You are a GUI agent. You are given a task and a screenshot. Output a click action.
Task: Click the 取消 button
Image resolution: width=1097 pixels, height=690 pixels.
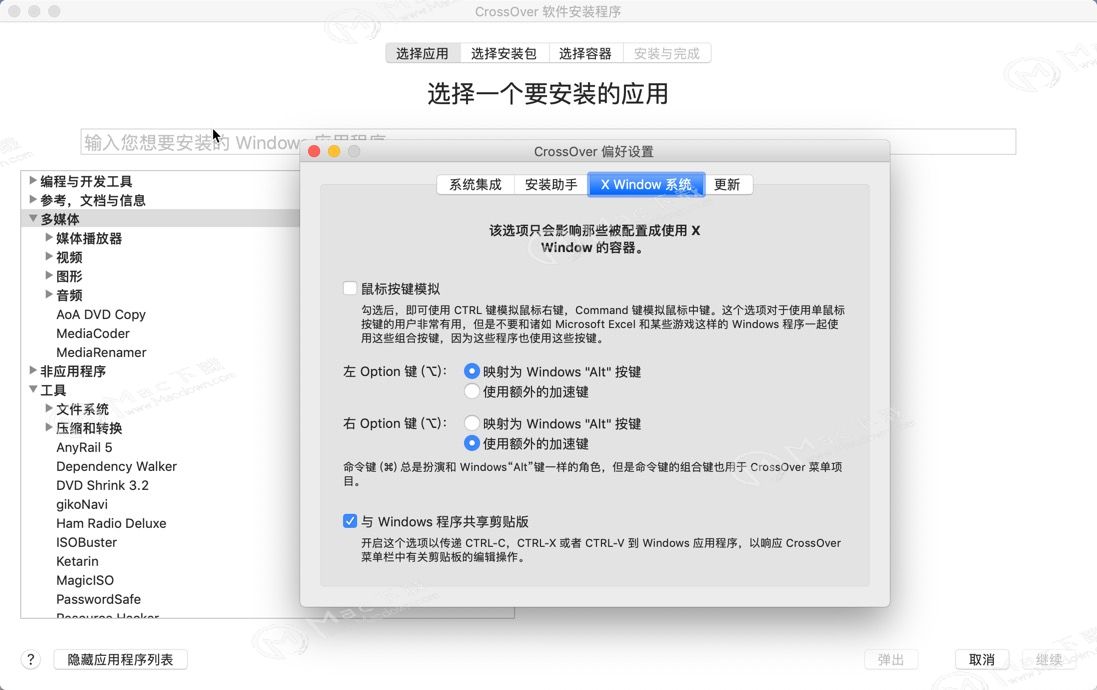coord(982,659)
